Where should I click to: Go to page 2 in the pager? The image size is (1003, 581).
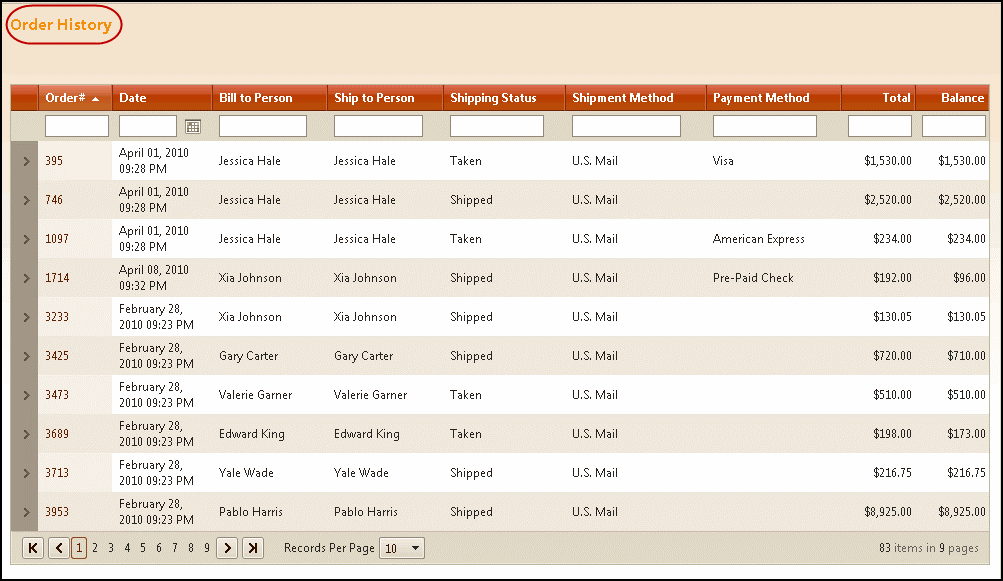pos(95,548)
